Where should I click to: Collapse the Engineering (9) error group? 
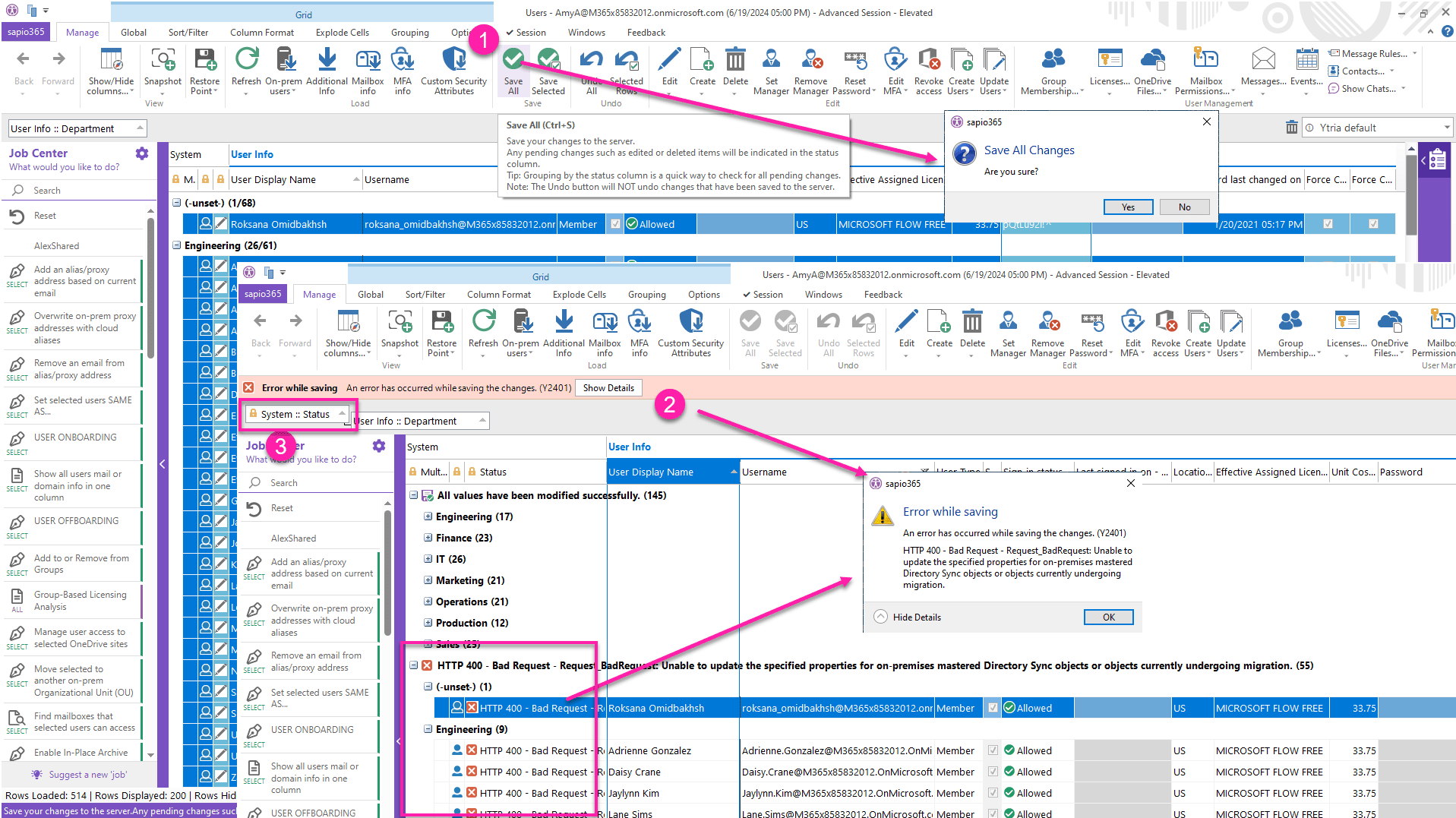click(427, 728)
